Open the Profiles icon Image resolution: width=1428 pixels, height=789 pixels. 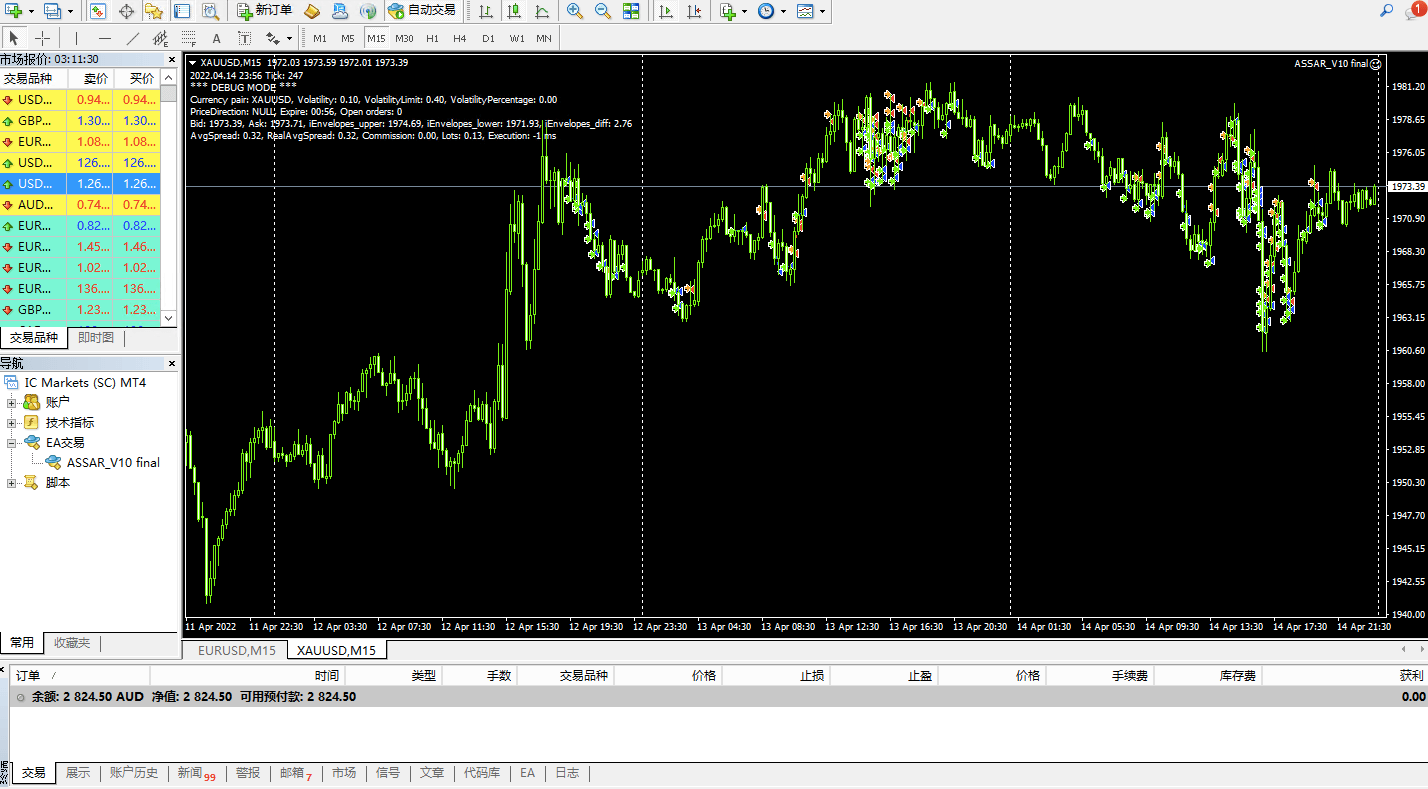coord(52,11)
